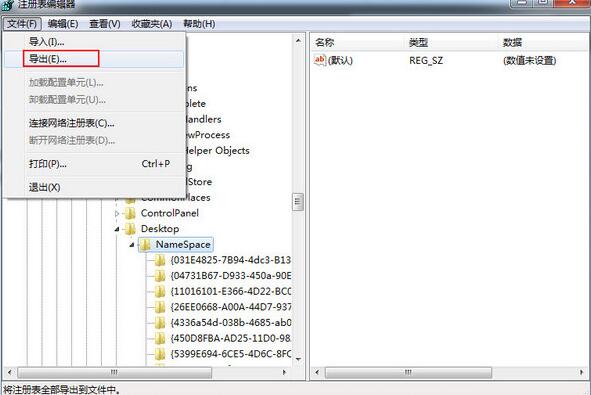This screenshot has height=395, width=591.
Task: Click the Desktop folder icon
Action: coord(130,229)
